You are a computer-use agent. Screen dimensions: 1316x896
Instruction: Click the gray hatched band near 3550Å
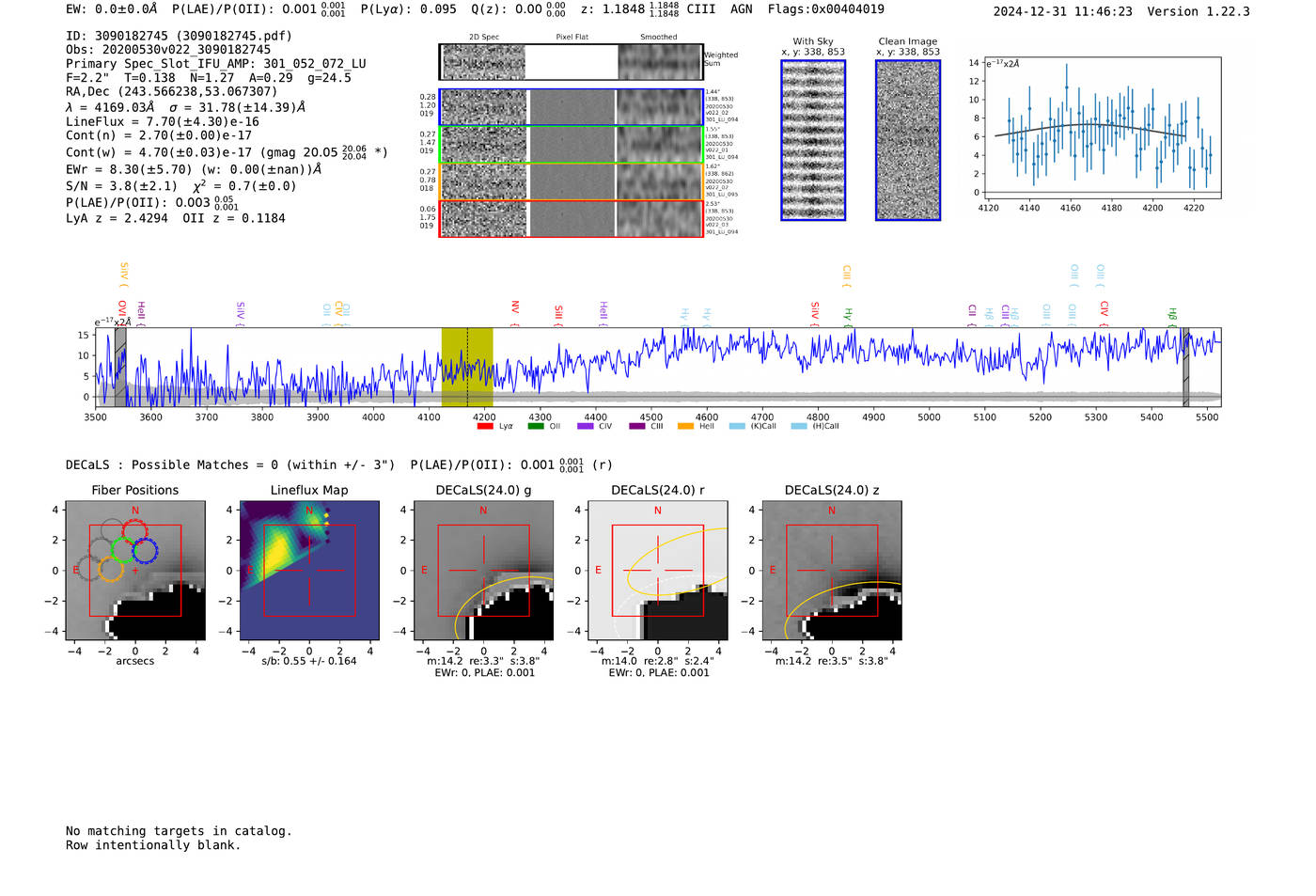click(120, 367)
